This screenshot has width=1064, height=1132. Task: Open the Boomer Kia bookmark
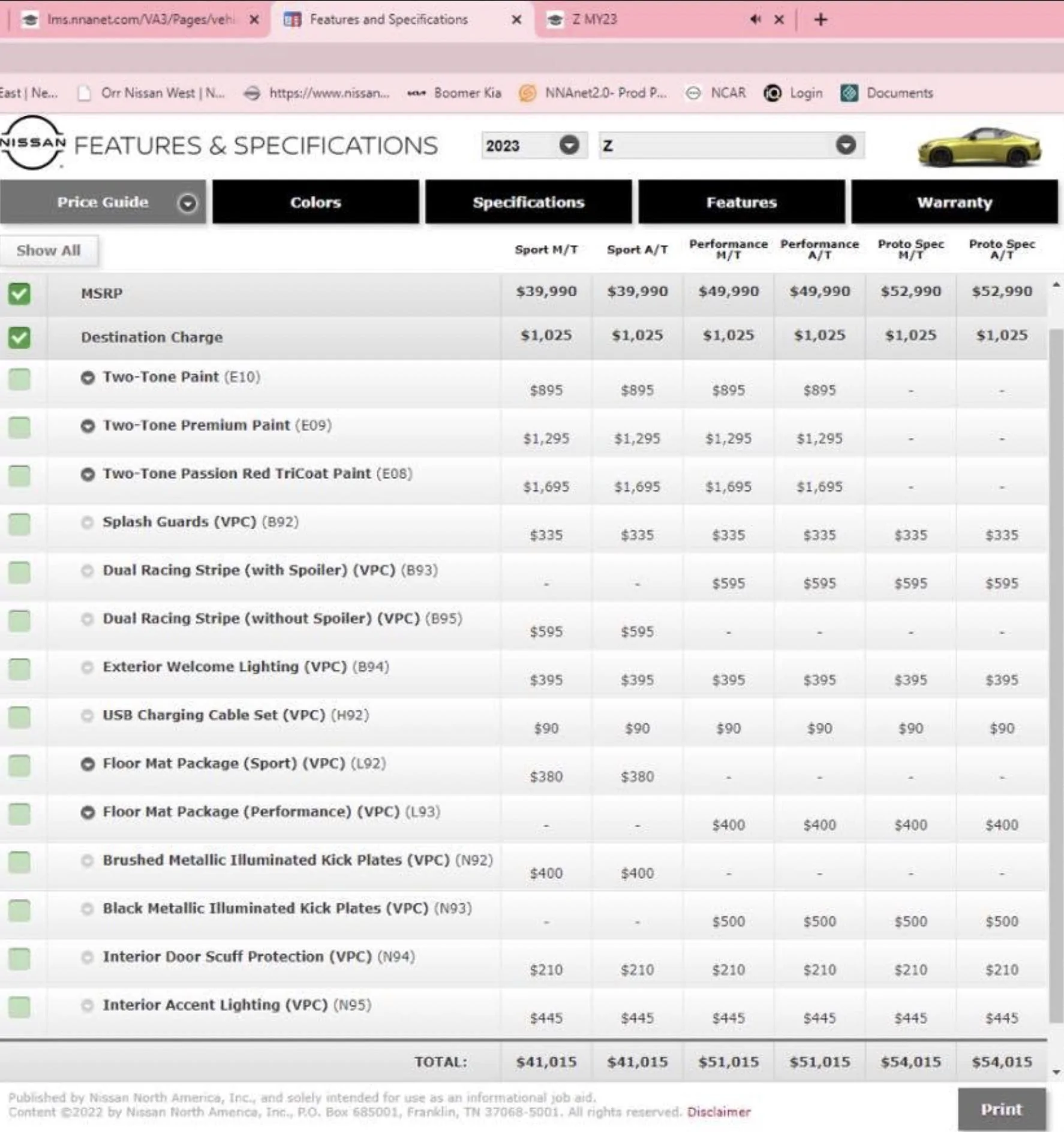[454, 93]
